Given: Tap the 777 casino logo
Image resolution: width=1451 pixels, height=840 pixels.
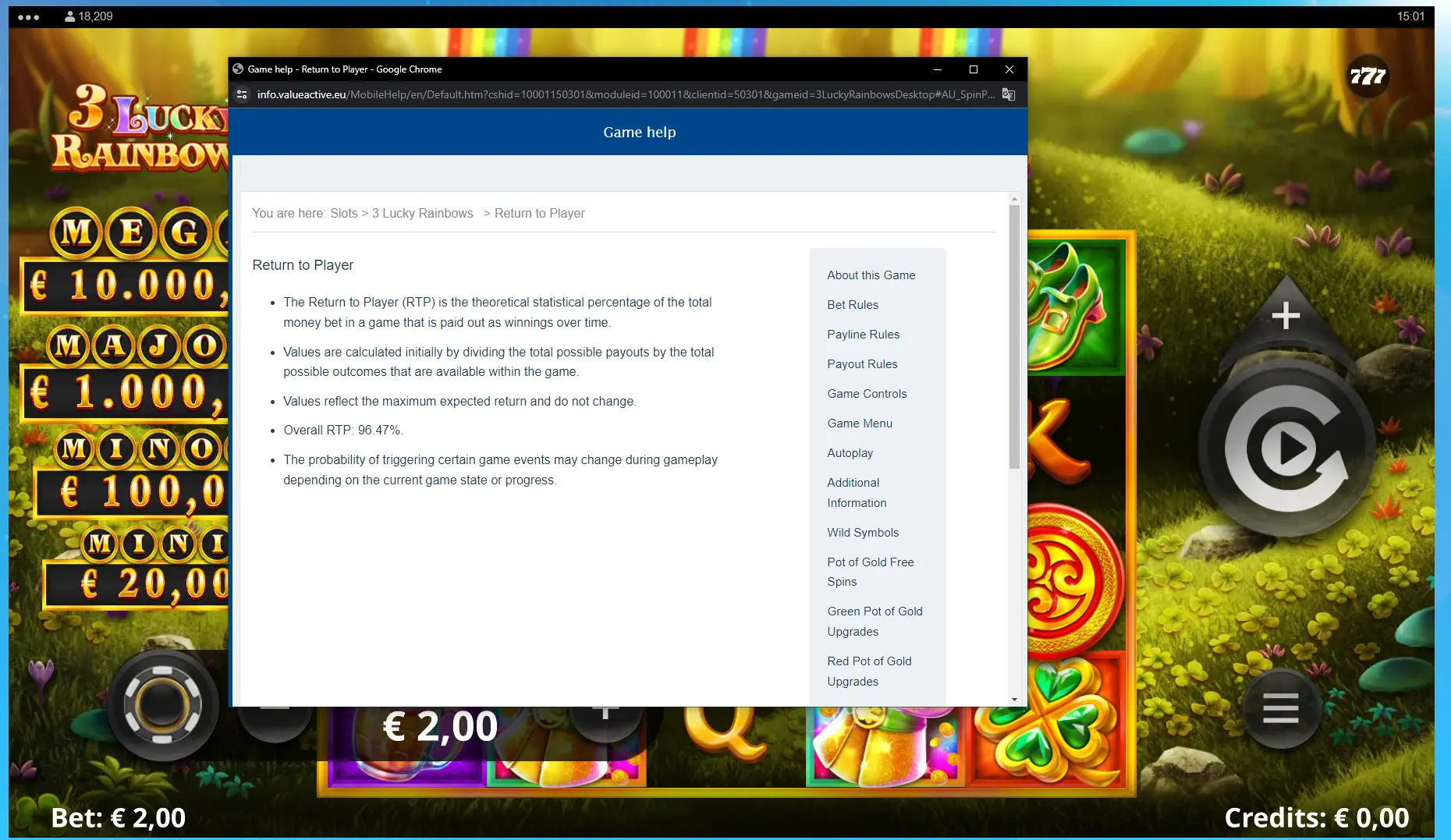Looking at the screenshot, I should [x=1368, y=76].
